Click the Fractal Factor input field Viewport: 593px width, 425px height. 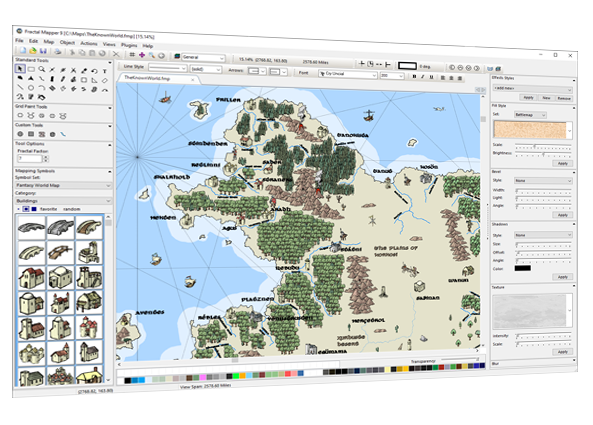[30, 158]
